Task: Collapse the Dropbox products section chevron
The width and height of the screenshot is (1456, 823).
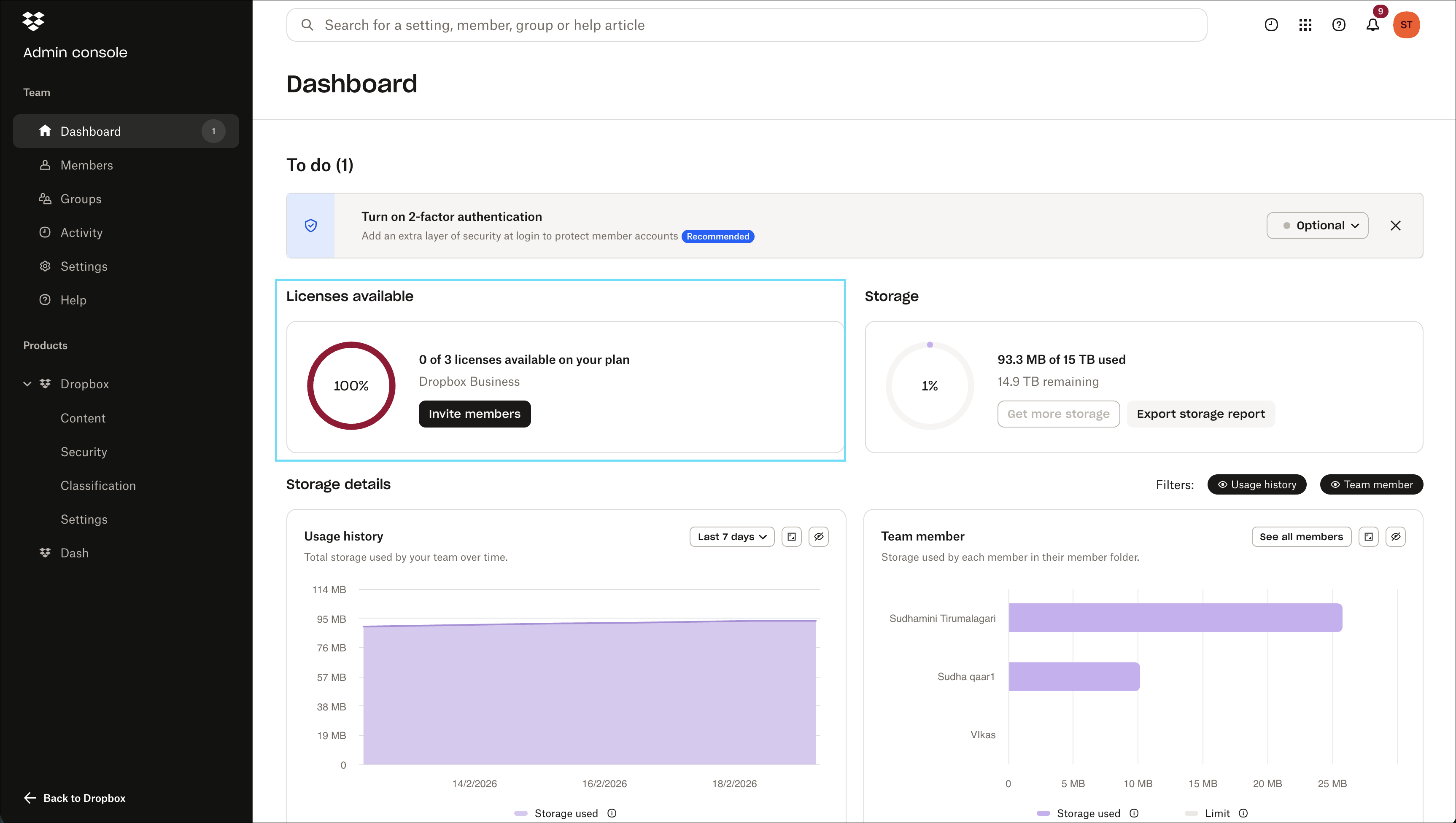Action: click(27, 384)
